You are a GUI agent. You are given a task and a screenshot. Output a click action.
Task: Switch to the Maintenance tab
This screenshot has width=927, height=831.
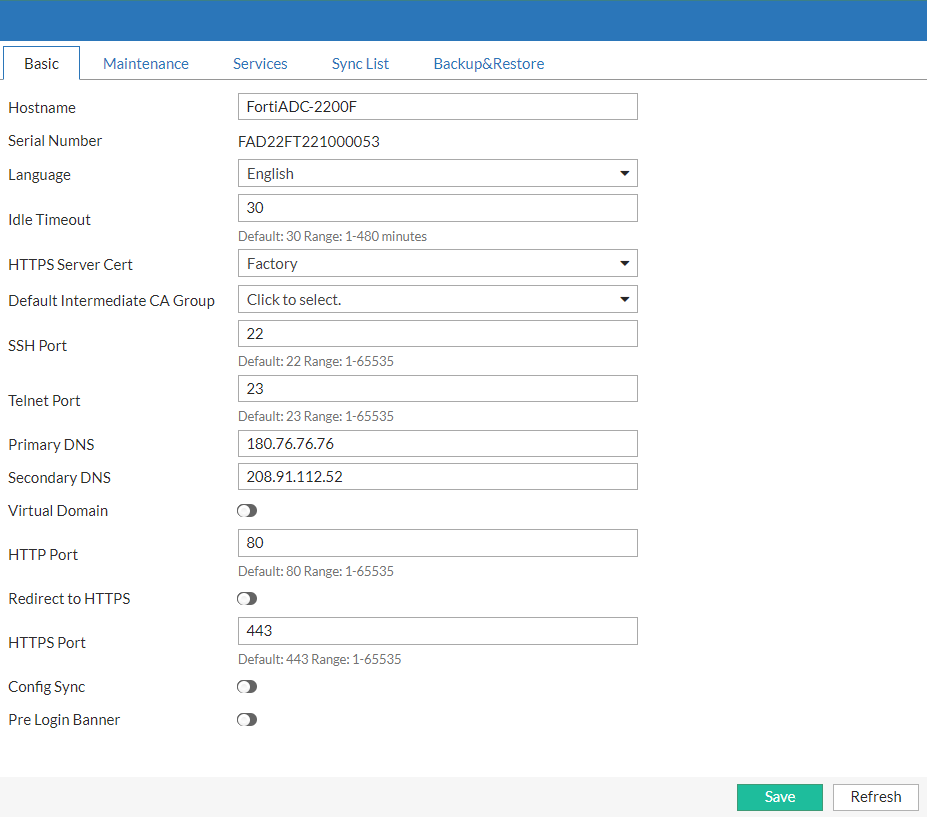(145, 63)
